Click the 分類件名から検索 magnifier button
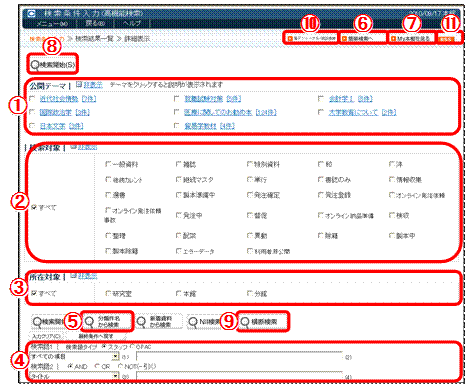The image size is (469, 385). pos(107,321)
